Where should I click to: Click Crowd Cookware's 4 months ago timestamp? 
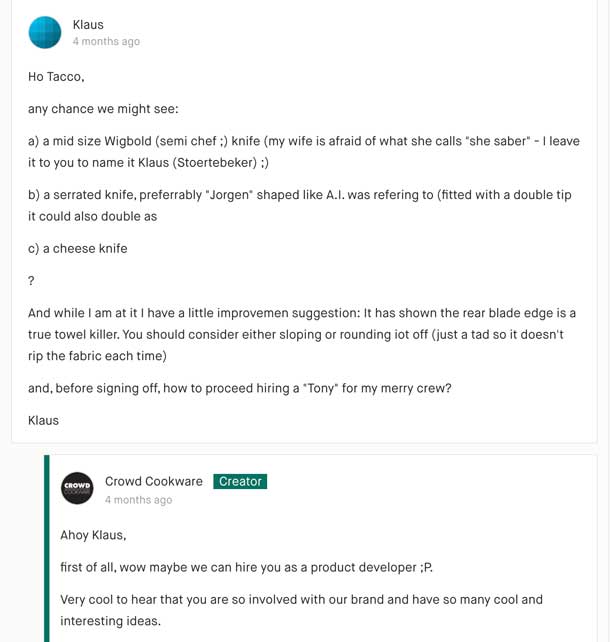(138, 500)
